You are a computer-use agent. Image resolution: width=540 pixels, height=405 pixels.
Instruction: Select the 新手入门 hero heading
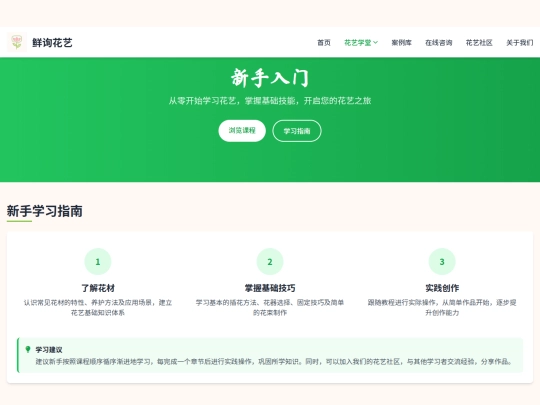[x=270, y=77]
